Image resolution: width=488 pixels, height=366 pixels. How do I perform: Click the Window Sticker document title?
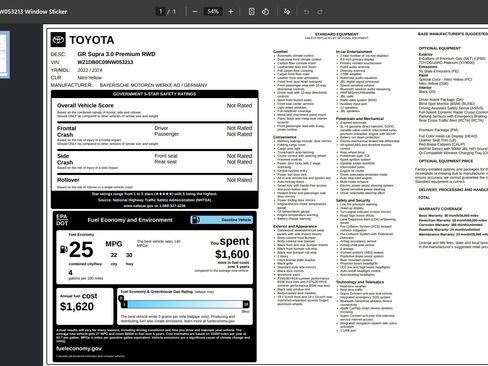(33, 12)
